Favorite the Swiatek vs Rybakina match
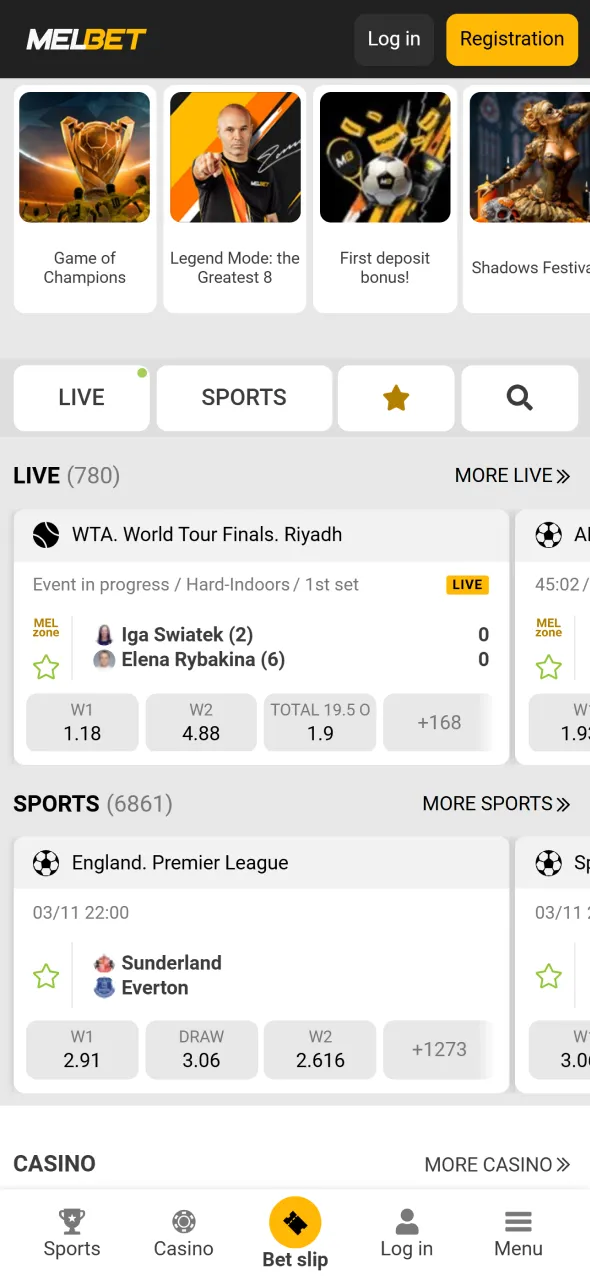 pos(46,668)
